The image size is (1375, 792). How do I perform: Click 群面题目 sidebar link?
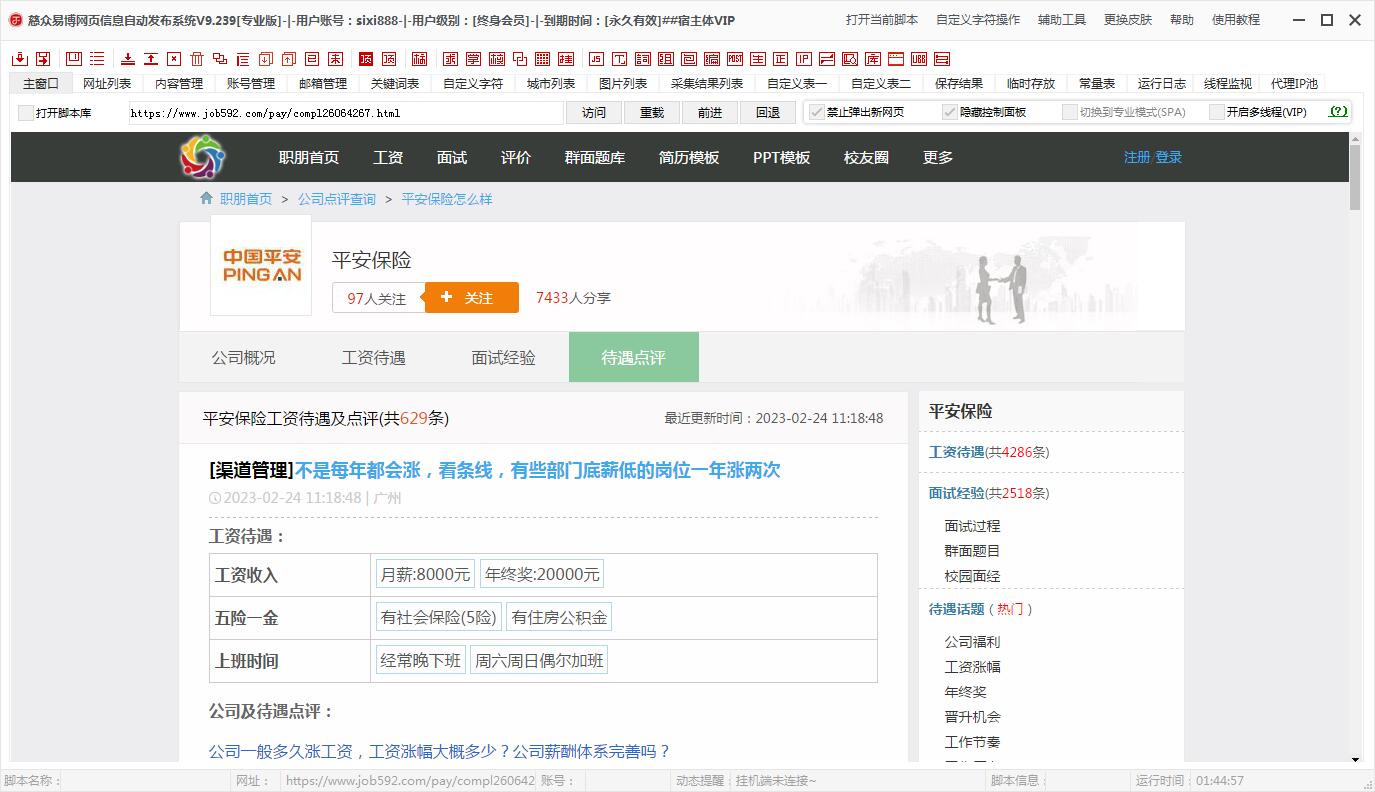click(973, 551)
